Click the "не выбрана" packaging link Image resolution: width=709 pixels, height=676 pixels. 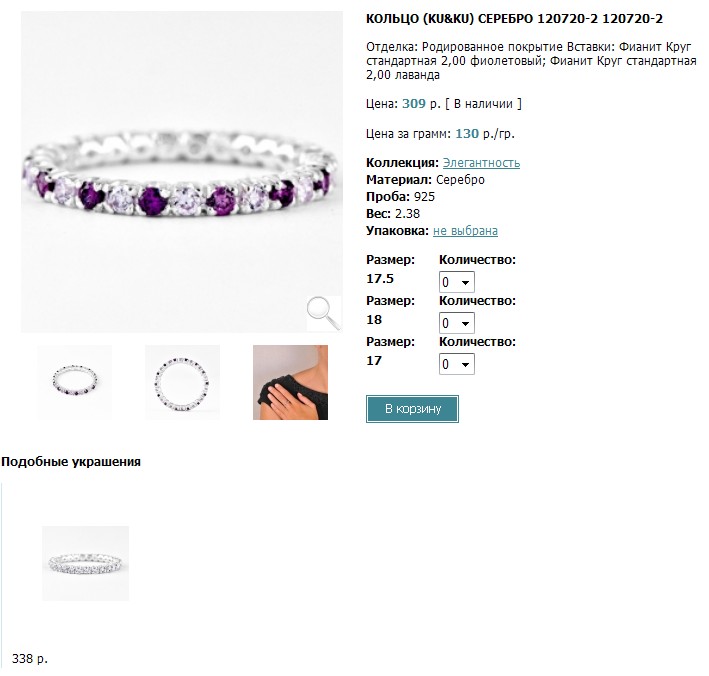pyautogui.click(x=465, y=231)
